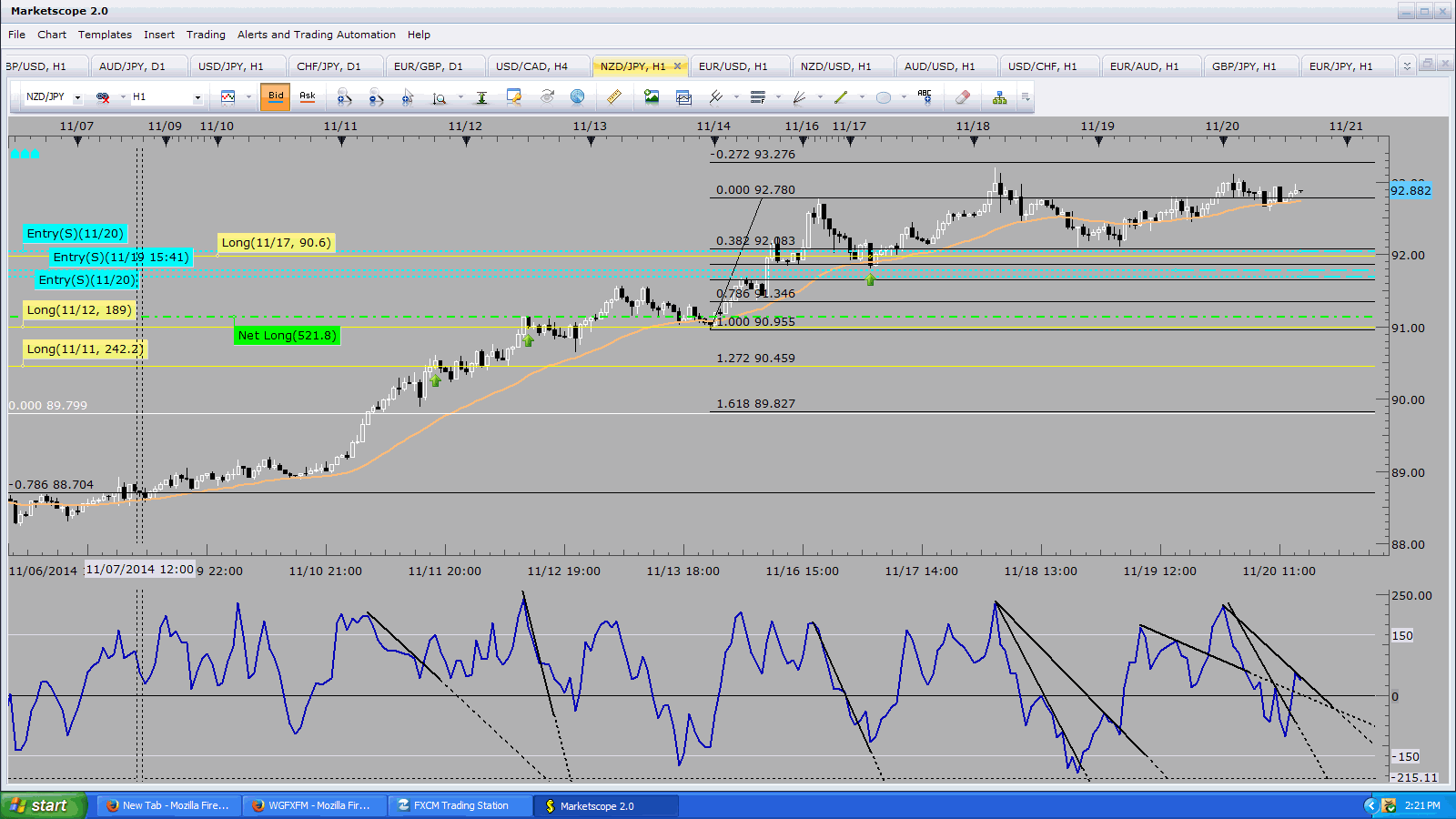Click the Net Long(521.8) position label
The height and width of the screenshot is (819, 1456).
tap(287, 336)
